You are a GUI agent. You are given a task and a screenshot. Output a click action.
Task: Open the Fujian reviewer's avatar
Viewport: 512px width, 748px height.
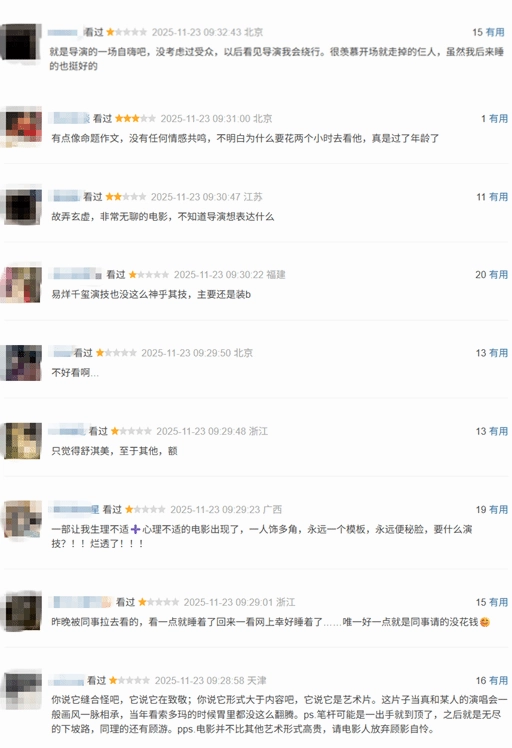pyautogui.click(x=22, y=284)
